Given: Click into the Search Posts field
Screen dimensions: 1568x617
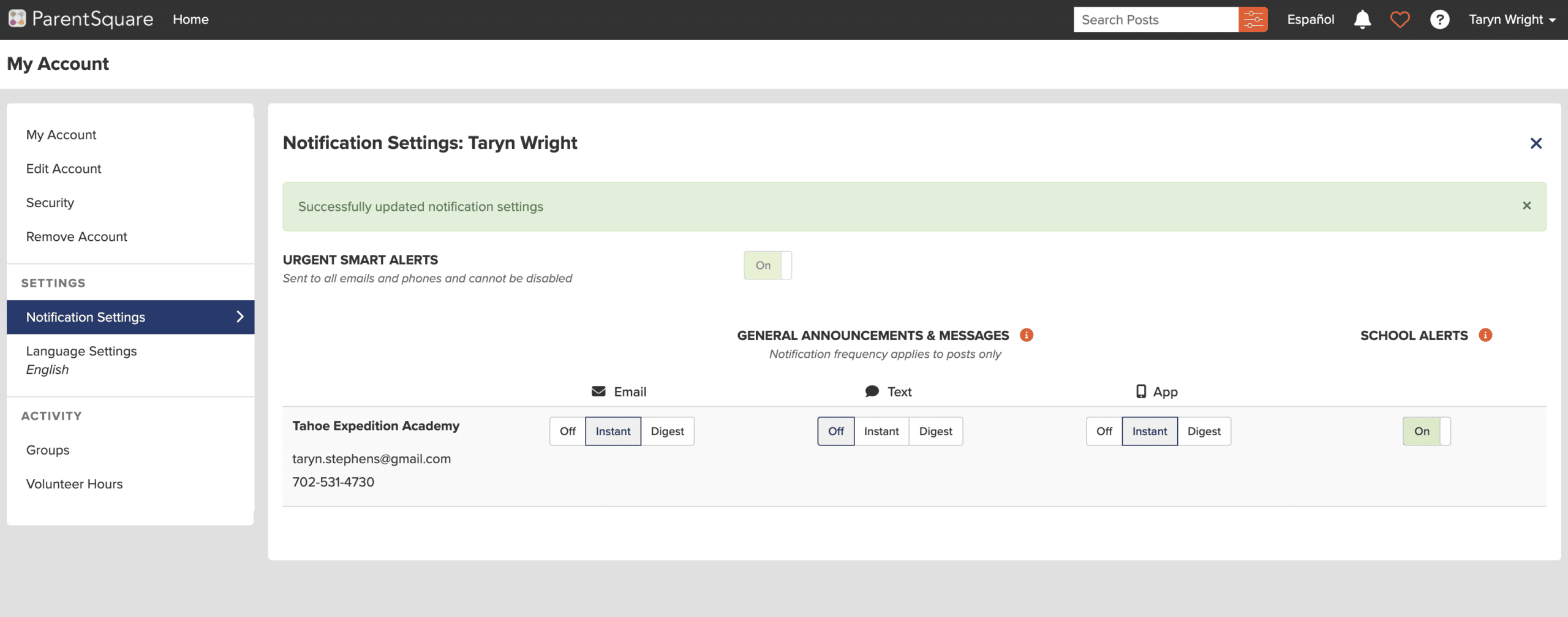Looking at the screenshot, I should [1156, 20].
